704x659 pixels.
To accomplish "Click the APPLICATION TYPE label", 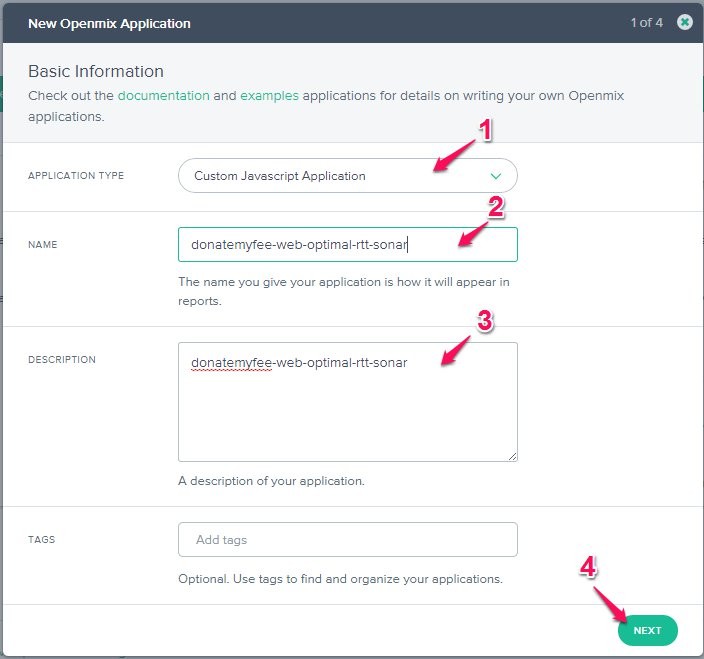I will pyautogui.click(x=76, y=176).
